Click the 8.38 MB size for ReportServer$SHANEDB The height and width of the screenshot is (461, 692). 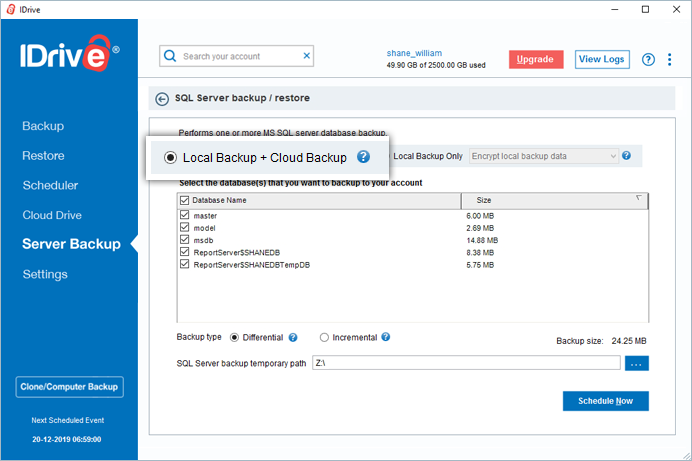coord(480,253)
